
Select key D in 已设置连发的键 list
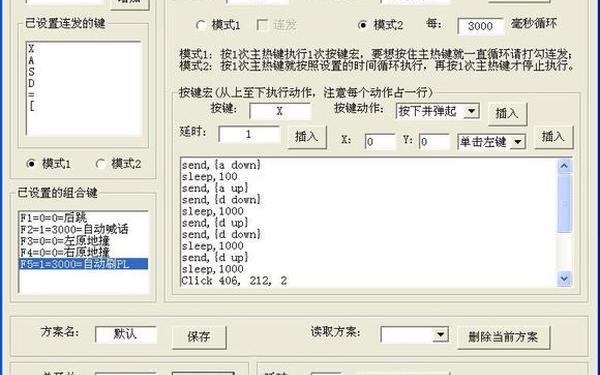pyautogui.click(x=31, y=83)
